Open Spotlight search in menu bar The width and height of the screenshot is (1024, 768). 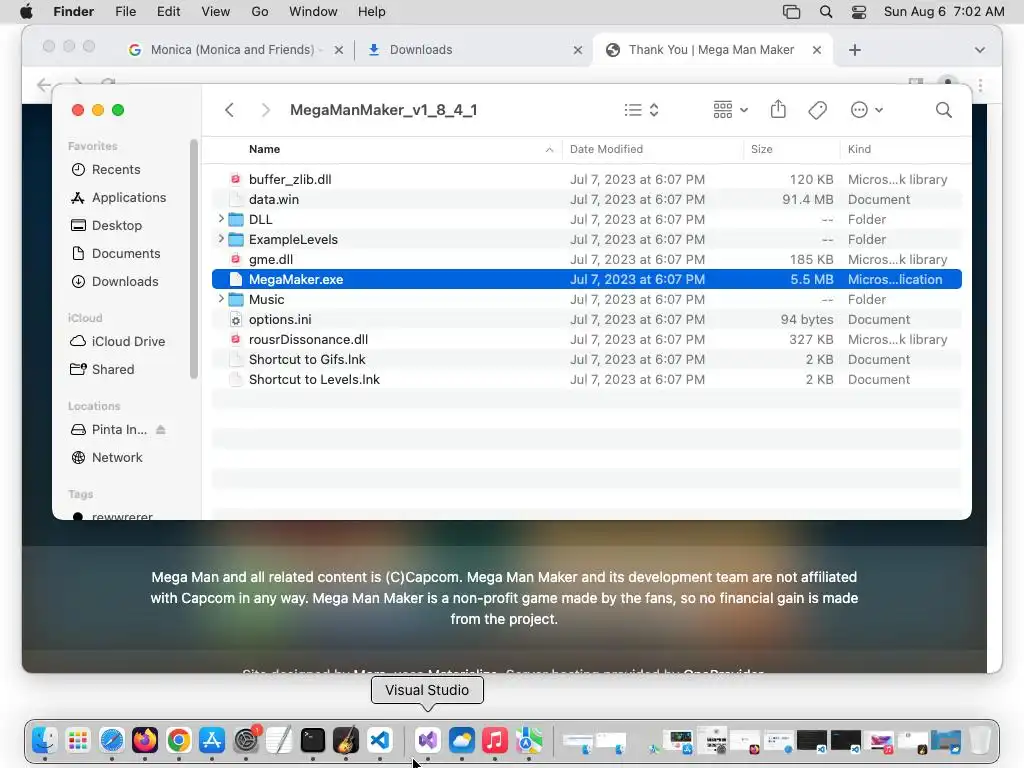point(825,12)
